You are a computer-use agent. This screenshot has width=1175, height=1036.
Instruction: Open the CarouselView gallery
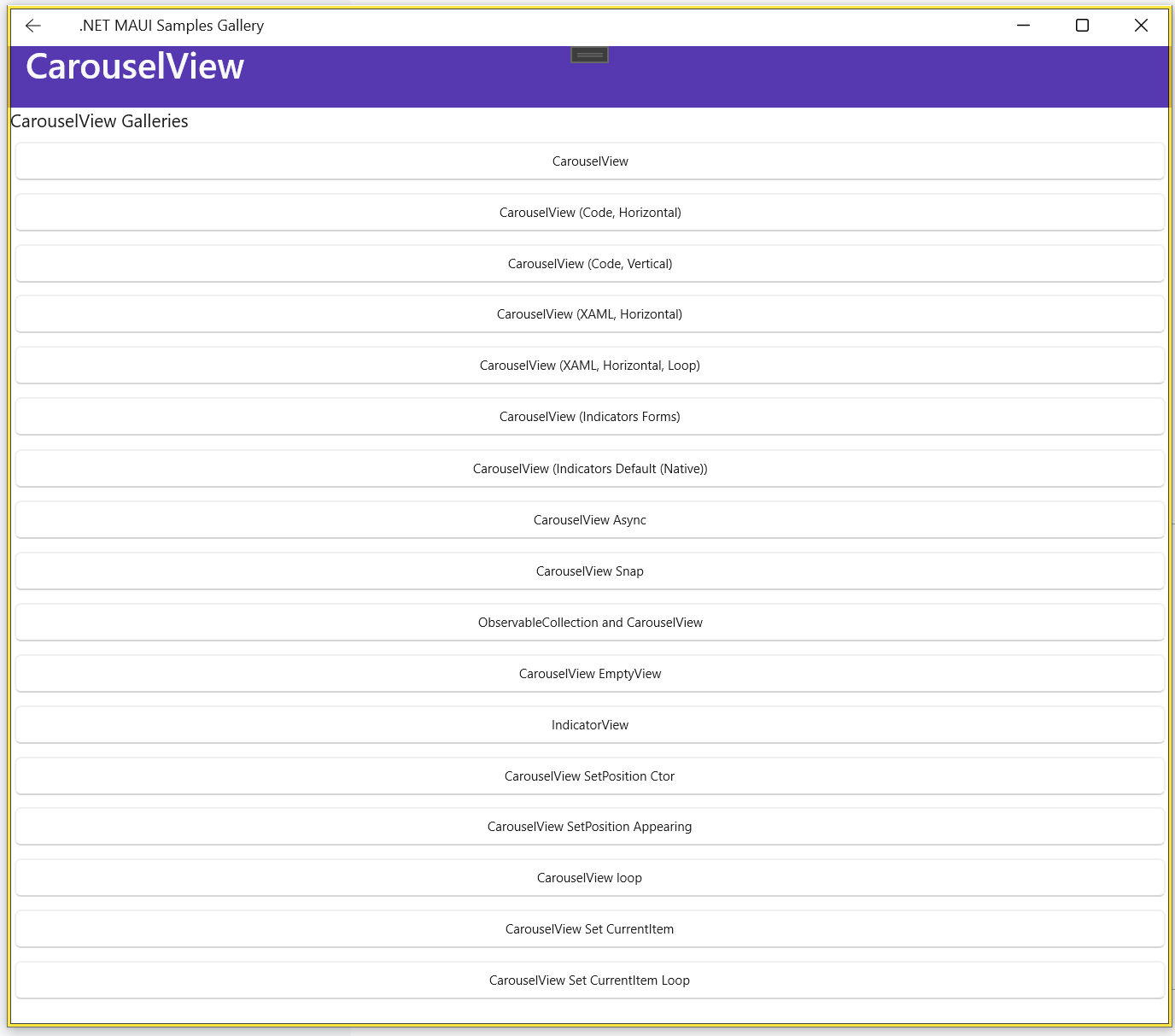pyautogui.click(x=589, y=161)
